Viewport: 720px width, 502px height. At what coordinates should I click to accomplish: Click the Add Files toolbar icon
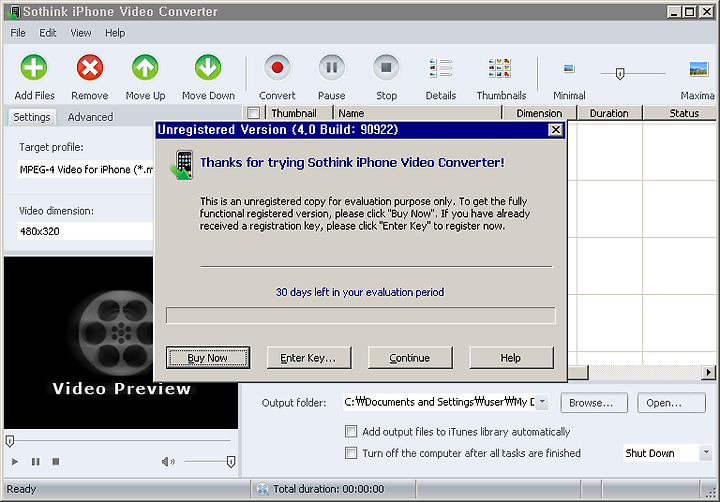click(34, 68)
